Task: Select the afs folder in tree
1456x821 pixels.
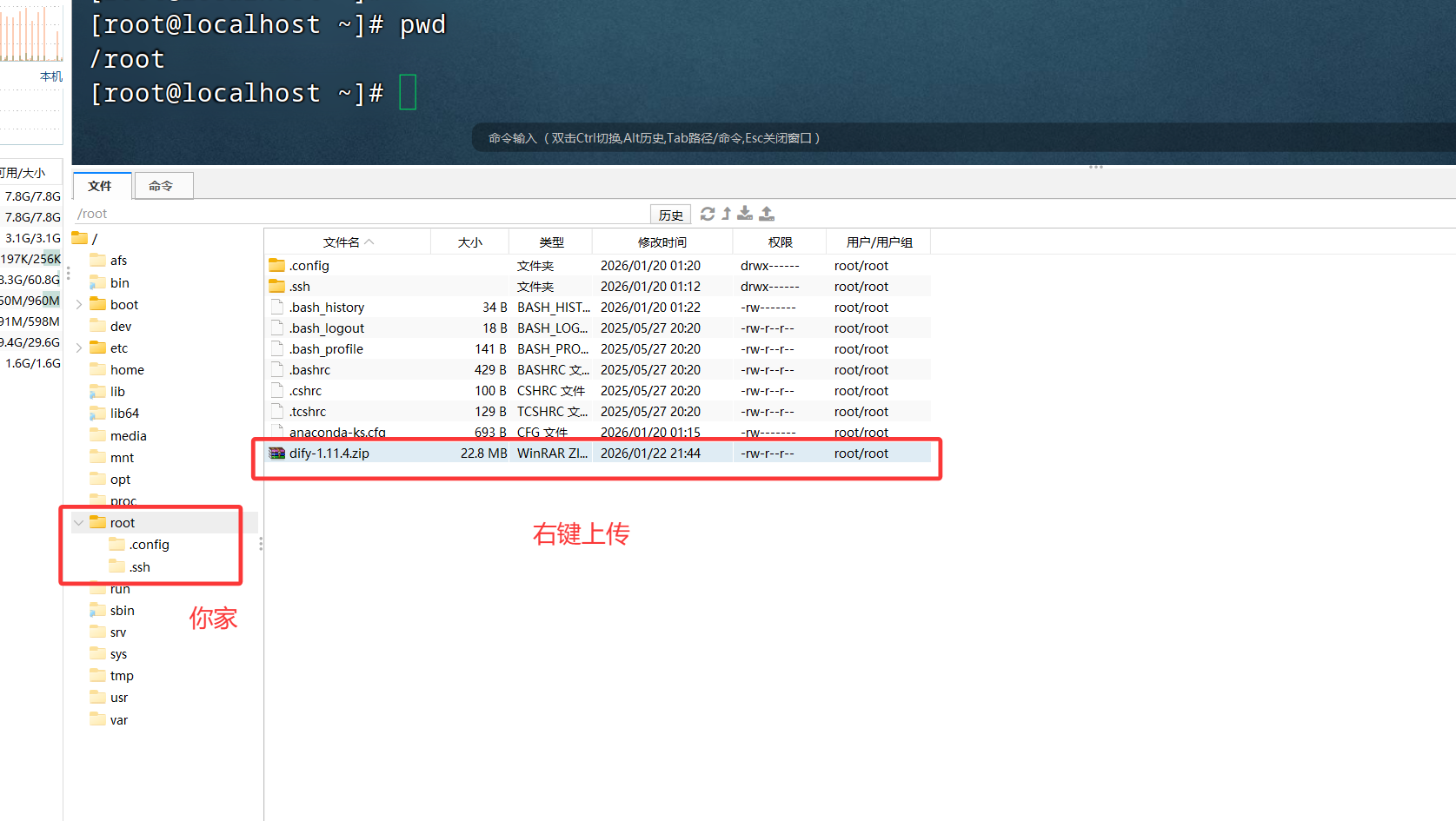Action: click(110, 261)
